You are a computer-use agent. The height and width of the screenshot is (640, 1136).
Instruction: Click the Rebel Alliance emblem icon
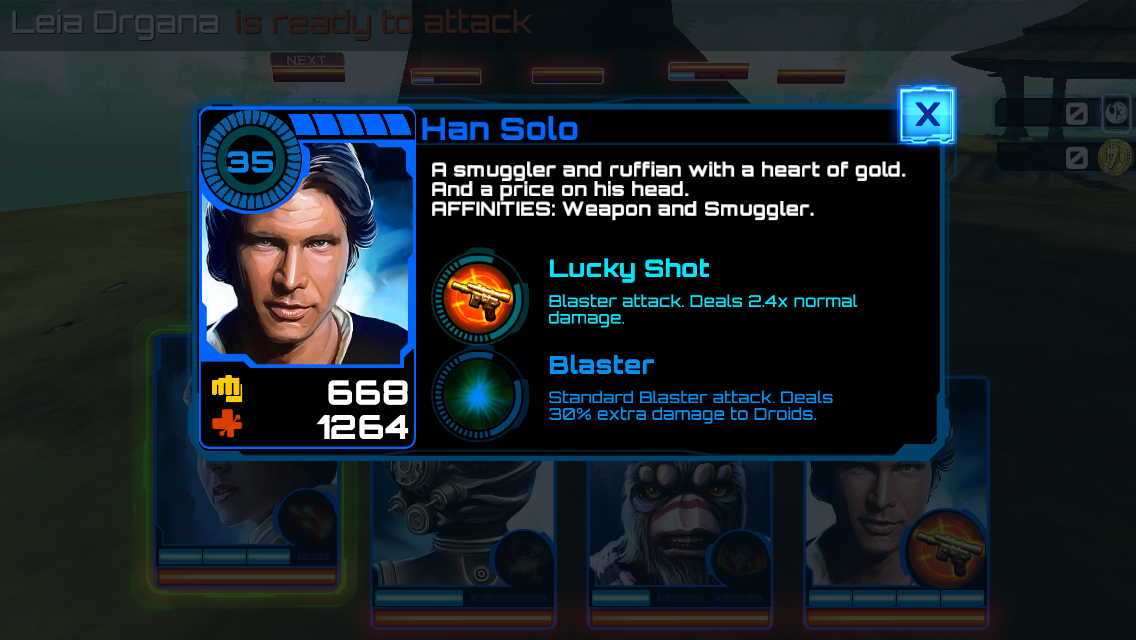click(x=1117, y=113)
